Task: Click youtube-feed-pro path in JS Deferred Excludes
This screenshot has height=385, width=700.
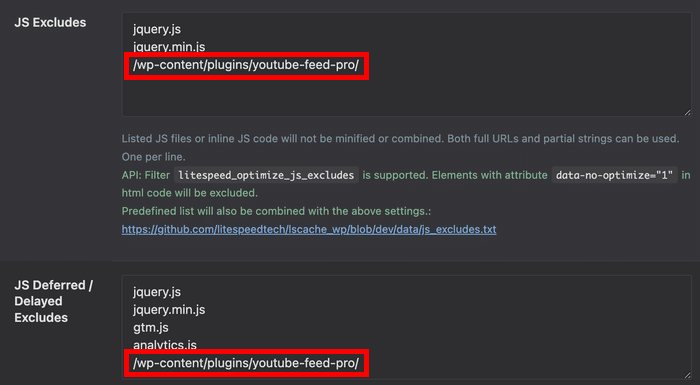Action: tap(246, 363)
